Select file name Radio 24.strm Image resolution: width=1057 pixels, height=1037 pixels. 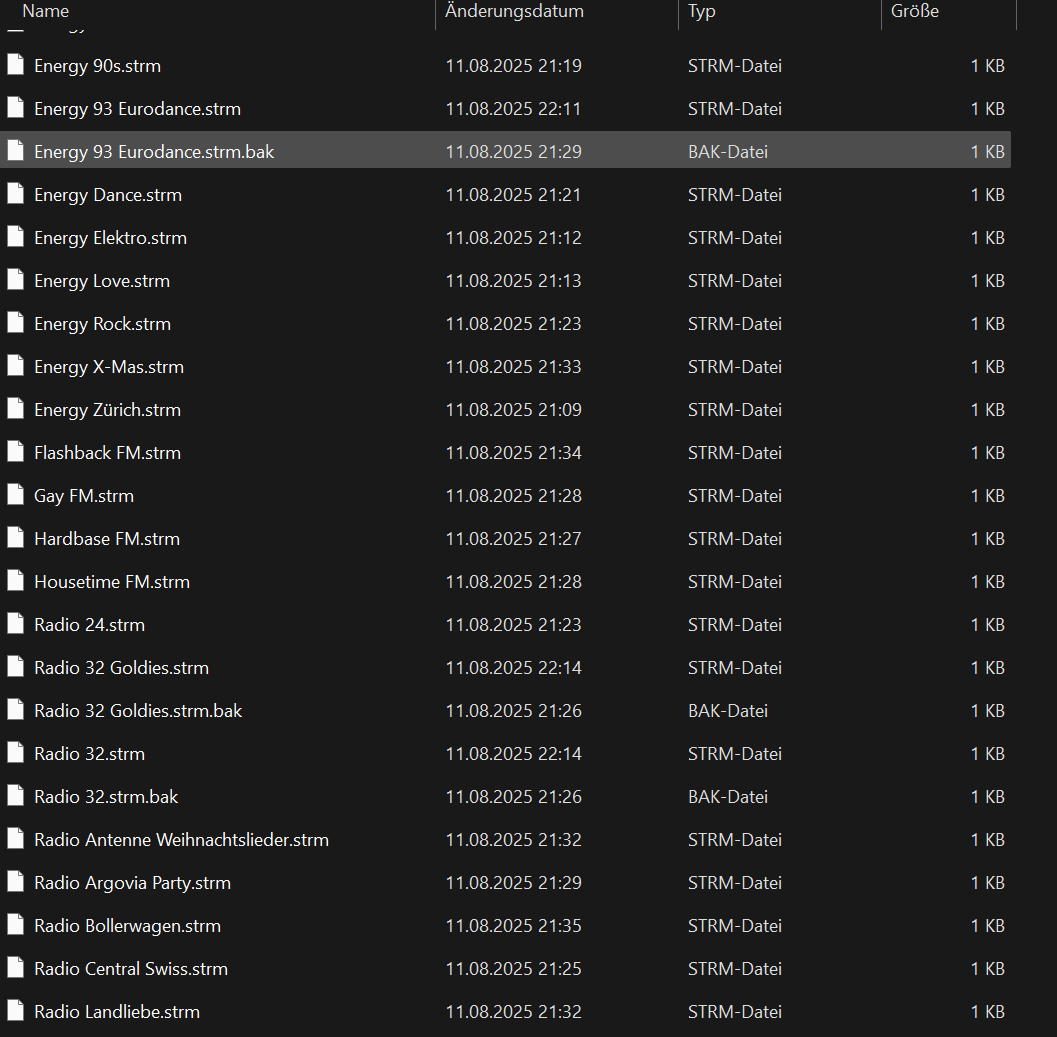(90, 625)
